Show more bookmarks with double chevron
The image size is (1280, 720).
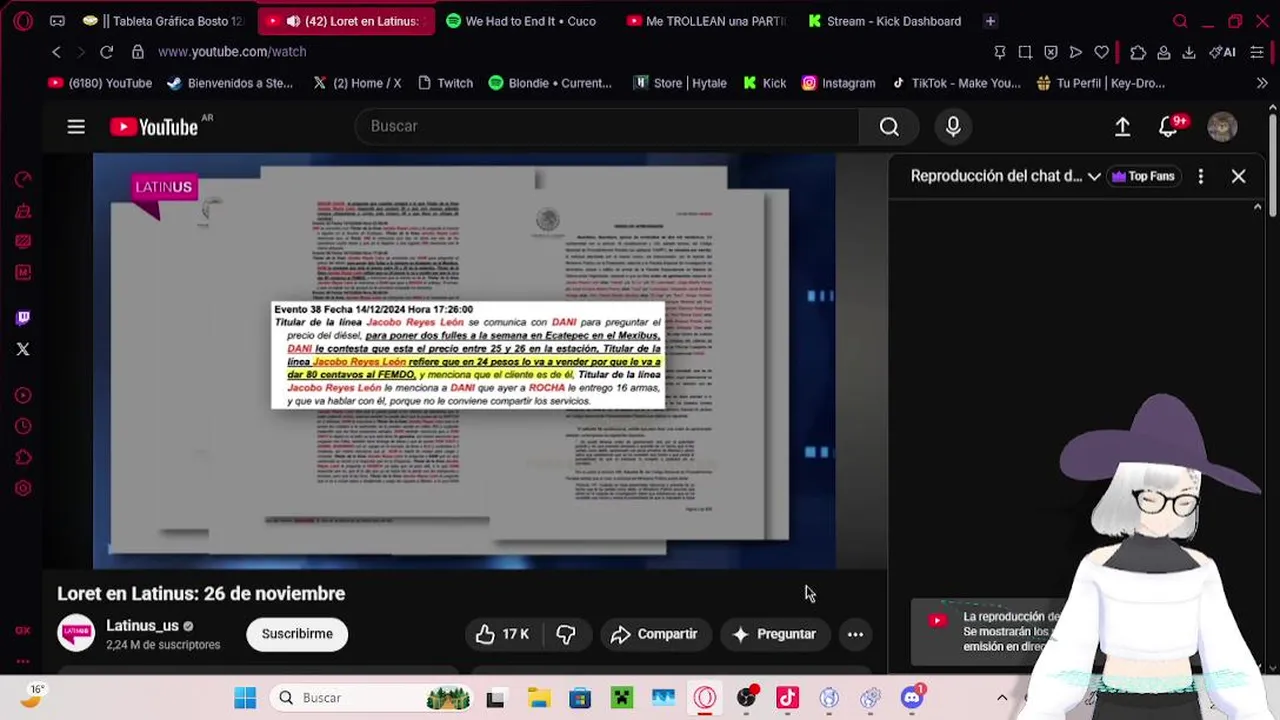point(1262,83)
